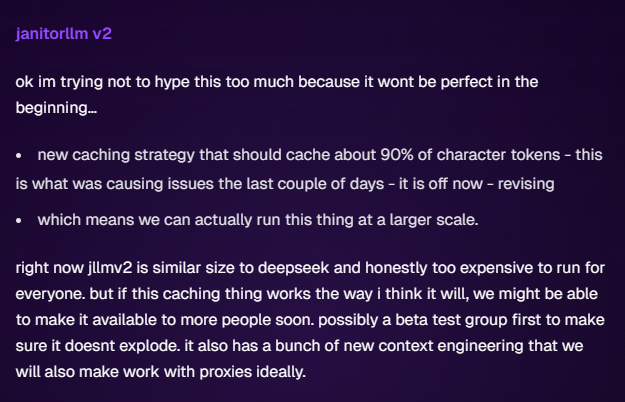Click the second bullet point marker
The height and width of the screenshot is (402, 625).
19,221
